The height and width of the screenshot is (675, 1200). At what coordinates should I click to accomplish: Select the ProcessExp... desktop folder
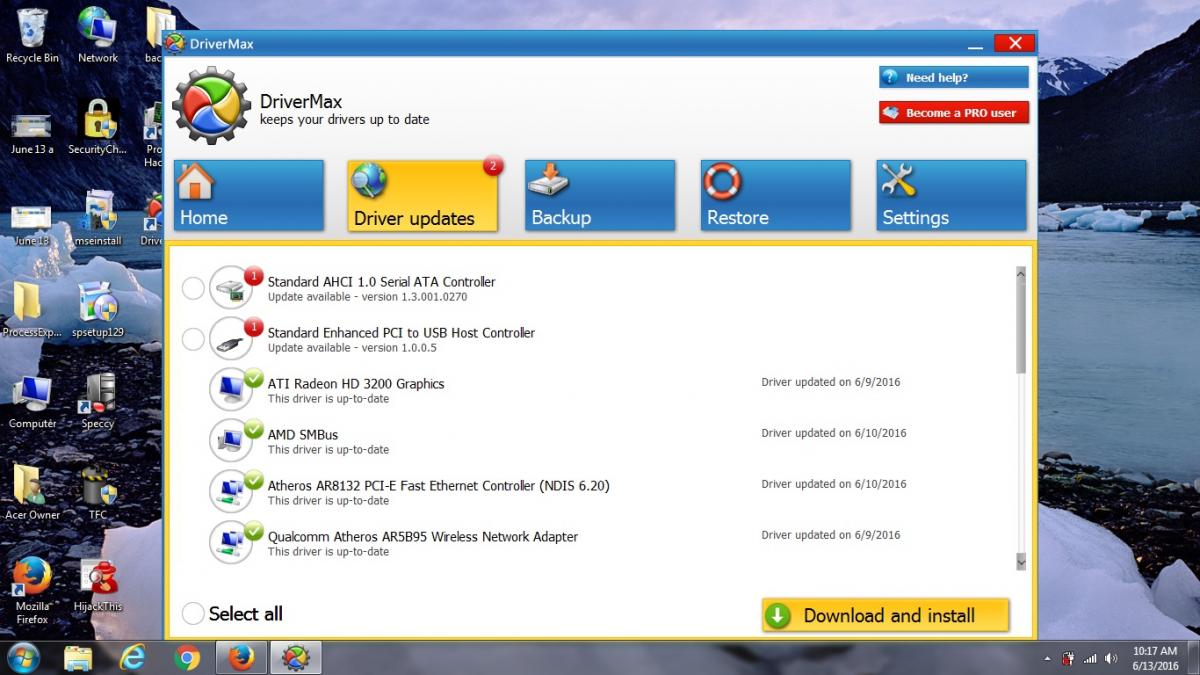32,310
